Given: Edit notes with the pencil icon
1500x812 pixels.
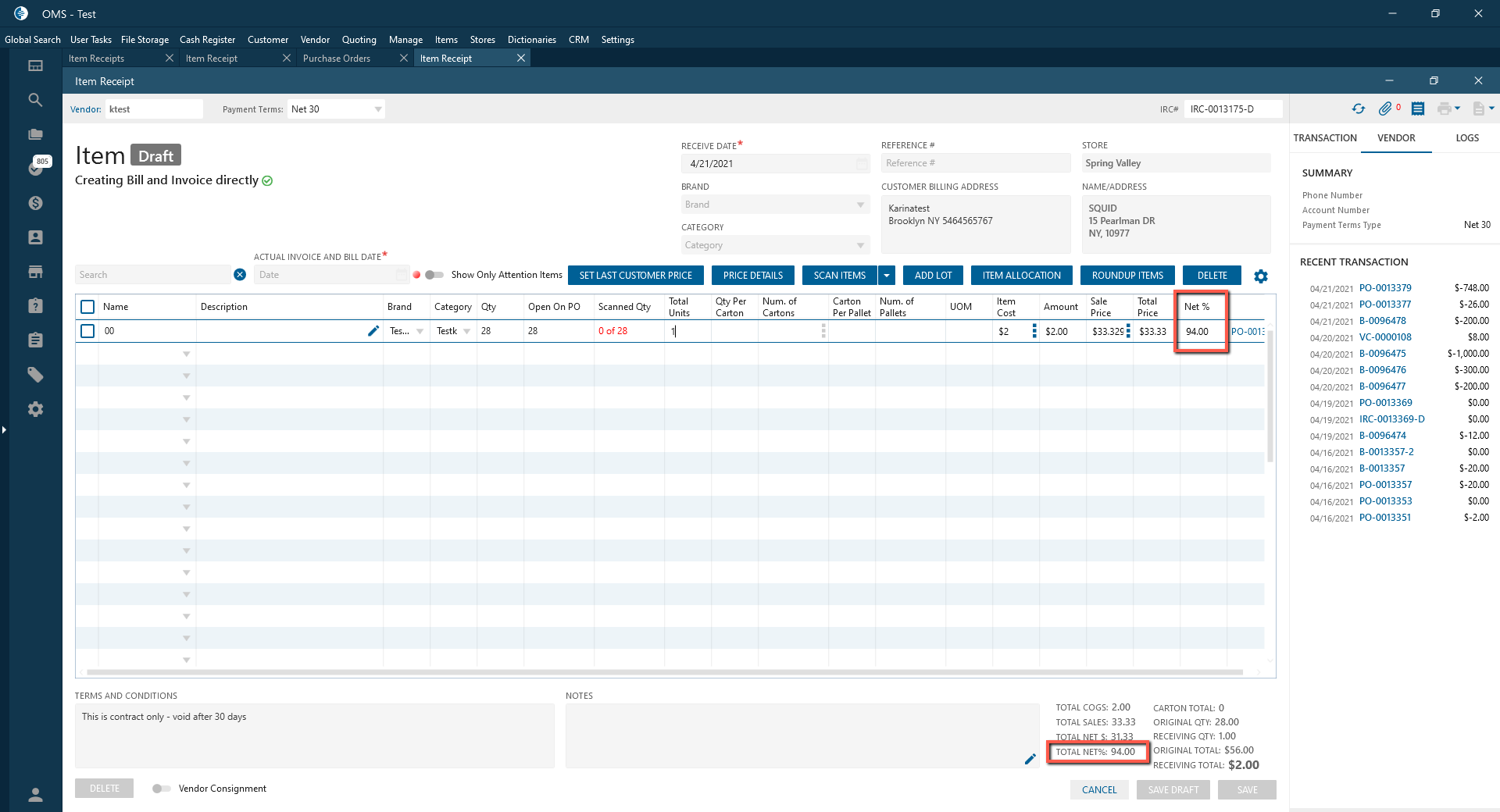Looking at the screenshot, I should 1030,759.
